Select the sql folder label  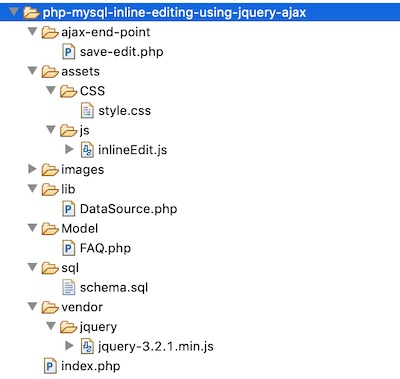pyautogui.click(x=70, y=268)
